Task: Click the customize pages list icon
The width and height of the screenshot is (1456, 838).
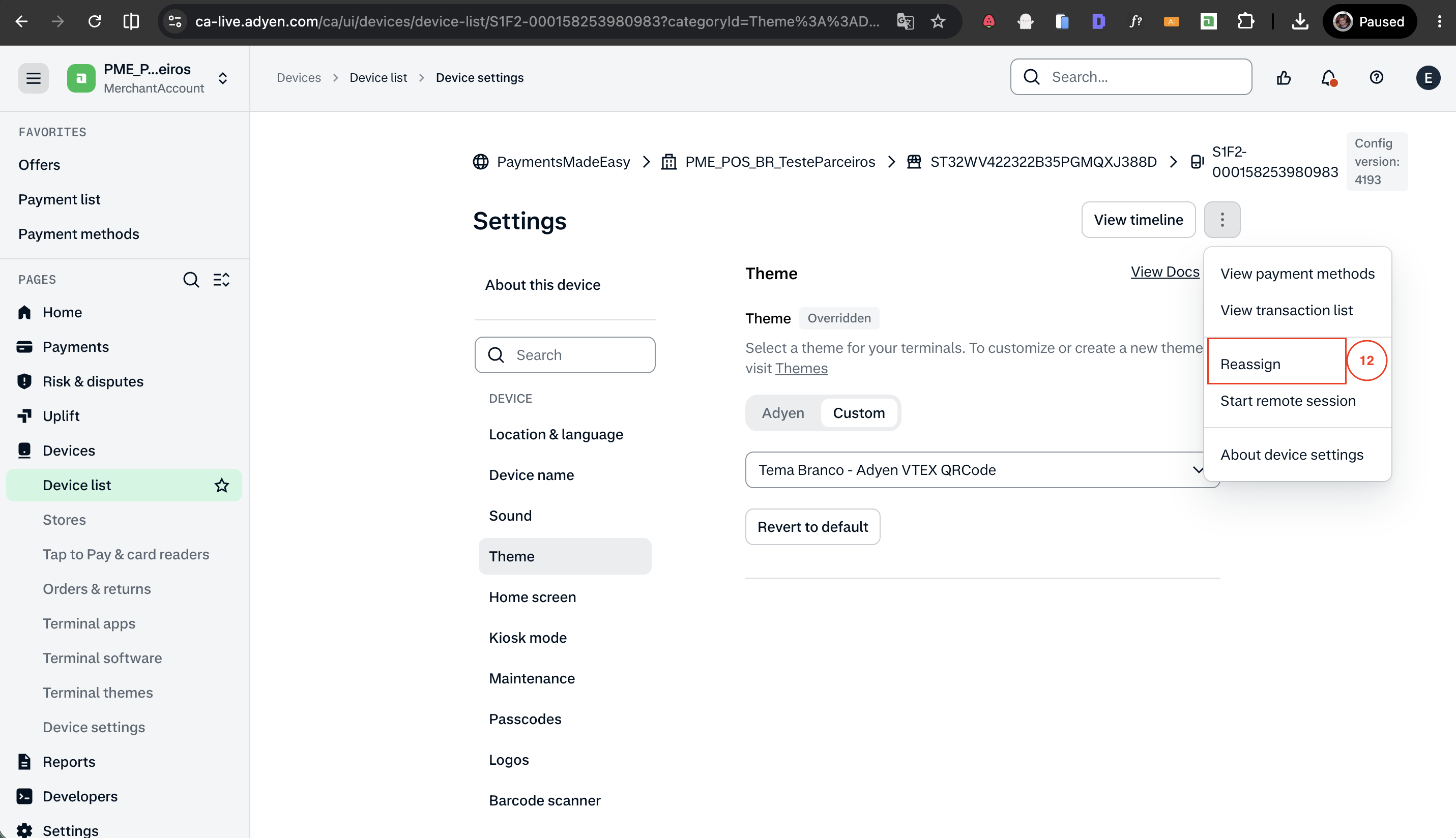Action: 222,280
